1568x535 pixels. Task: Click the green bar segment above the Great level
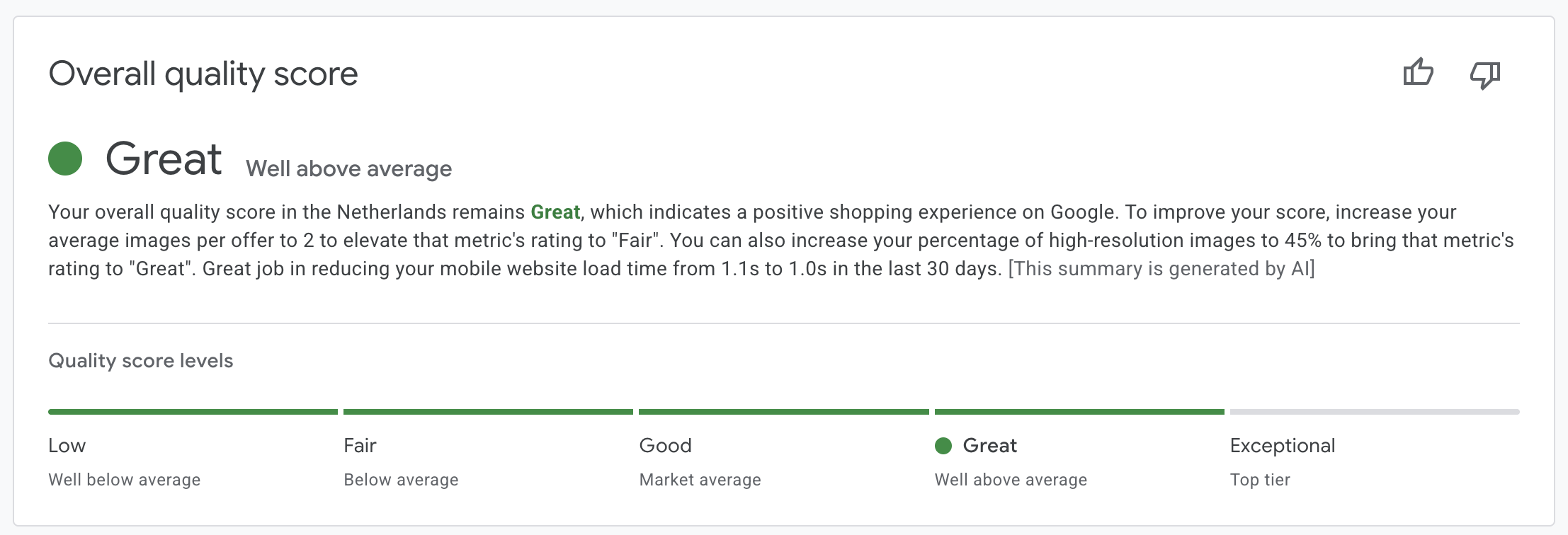tap(1079, 412)
